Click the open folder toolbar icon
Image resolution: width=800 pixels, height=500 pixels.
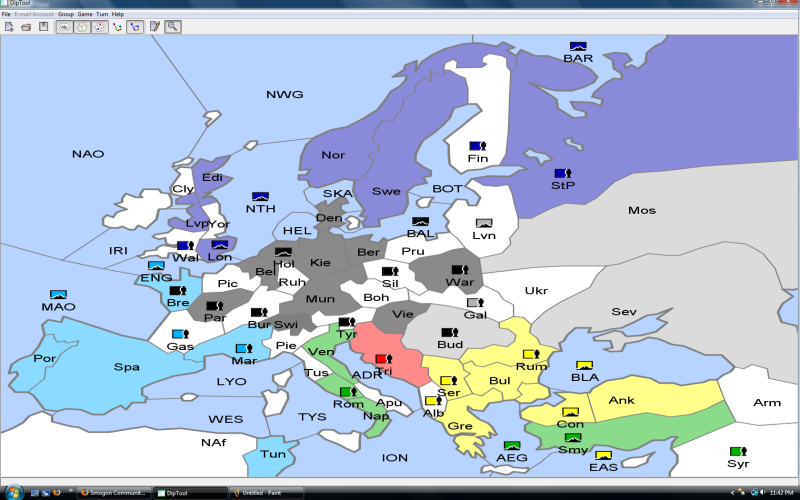point(26,26)
